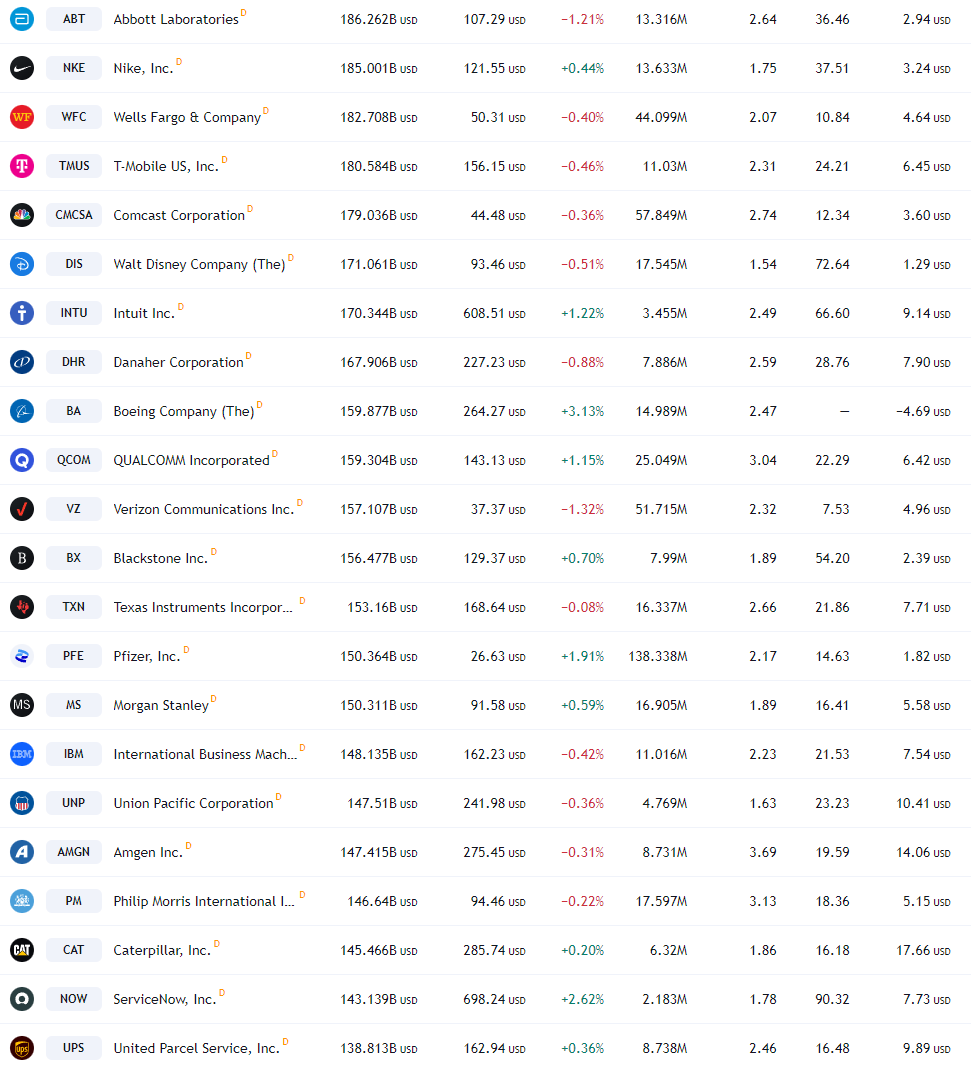Open the WFC ticker symbol

tap(74, 117)
